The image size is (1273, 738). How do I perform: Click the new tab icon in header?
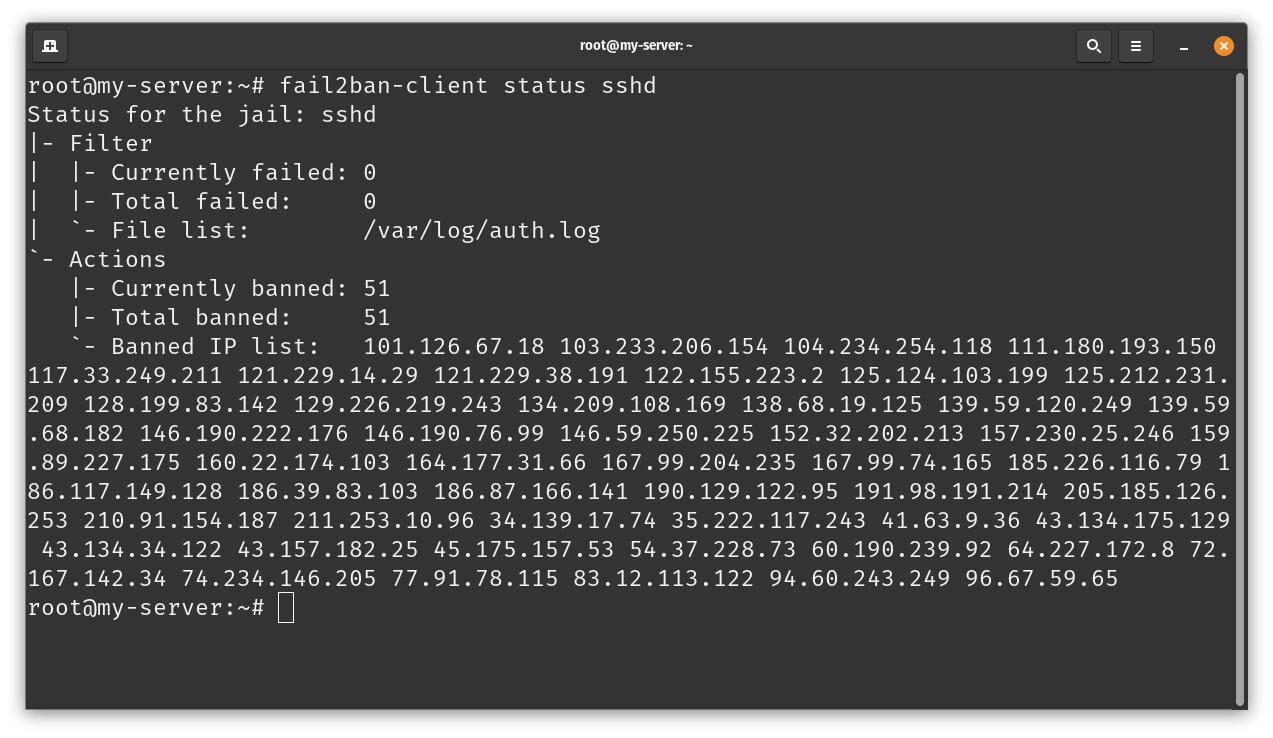(x=50, y=46)
